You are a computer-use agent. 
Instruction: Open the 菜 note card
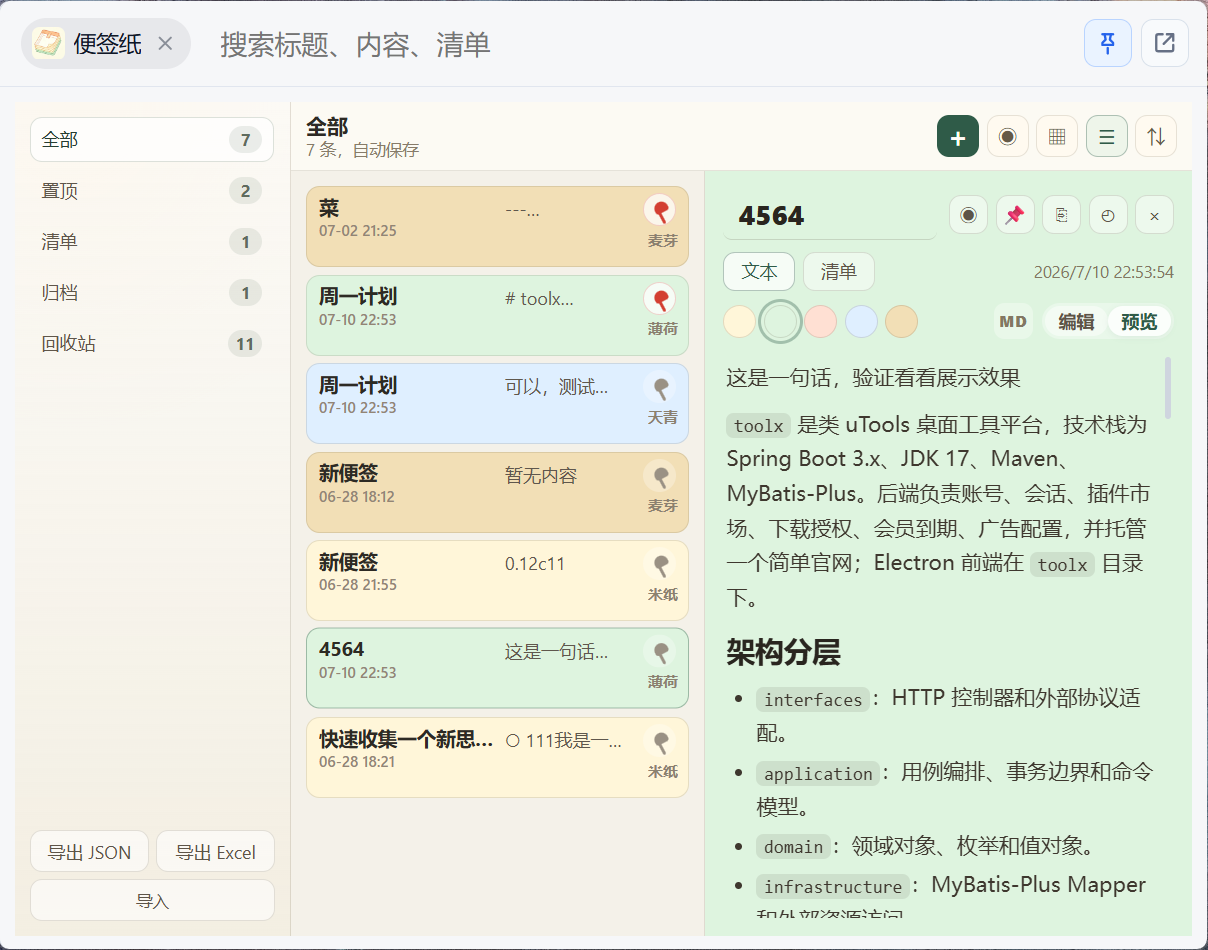tap(497, 226)
